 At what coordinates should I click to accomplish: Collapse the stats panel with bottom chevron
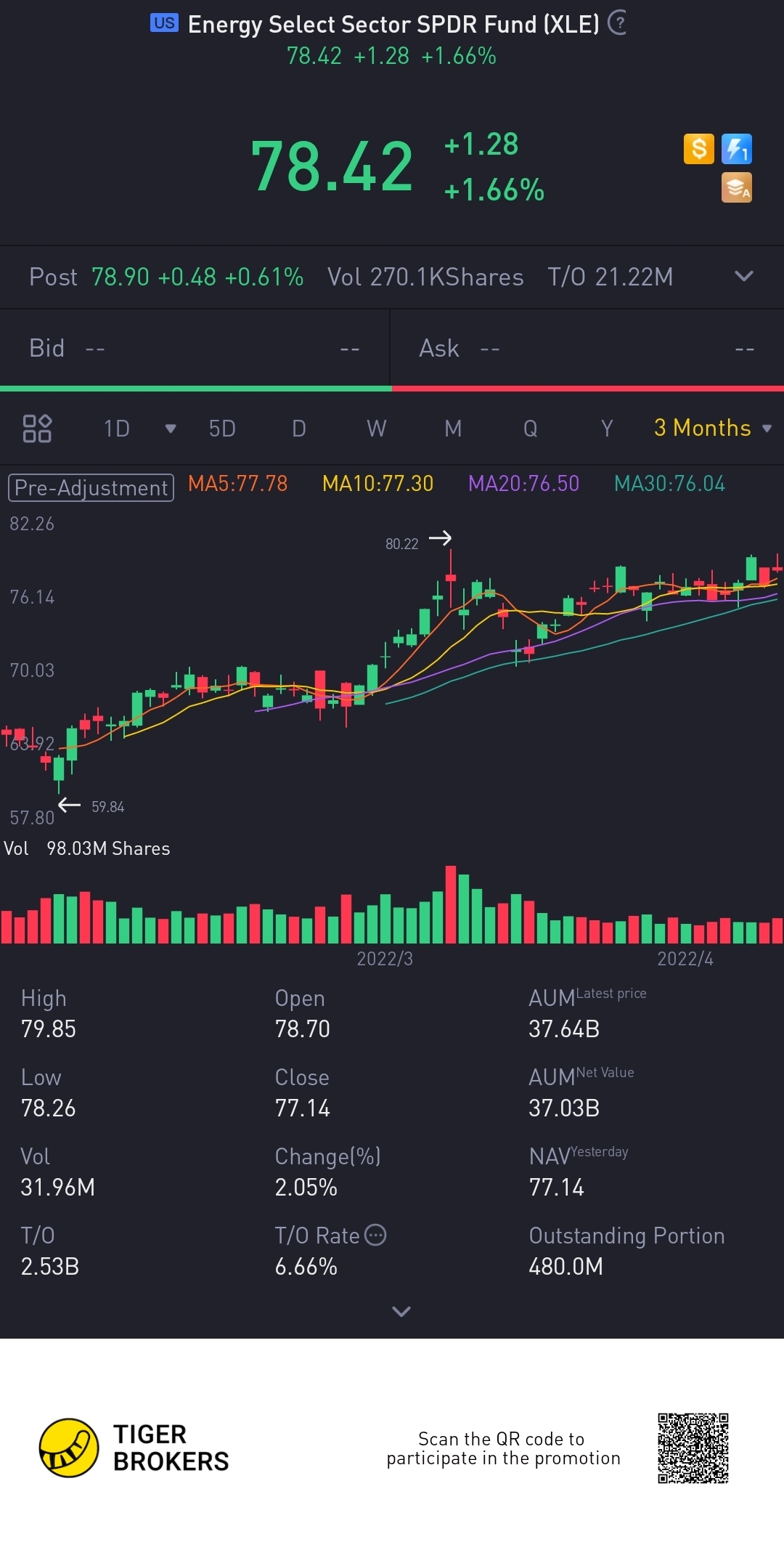[x=401, y=1311]
